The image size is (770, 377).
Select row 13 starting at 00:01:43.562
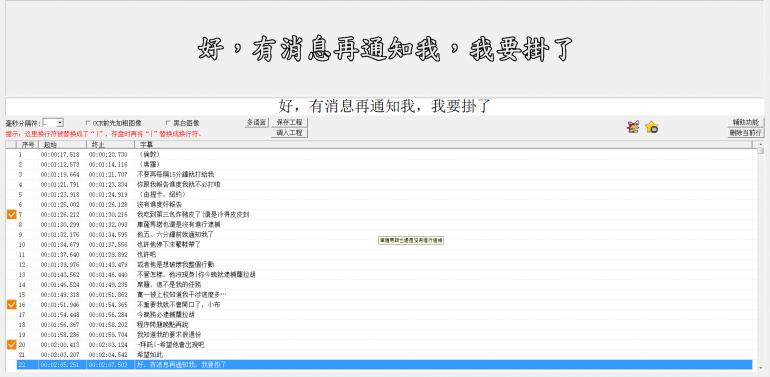385,274
